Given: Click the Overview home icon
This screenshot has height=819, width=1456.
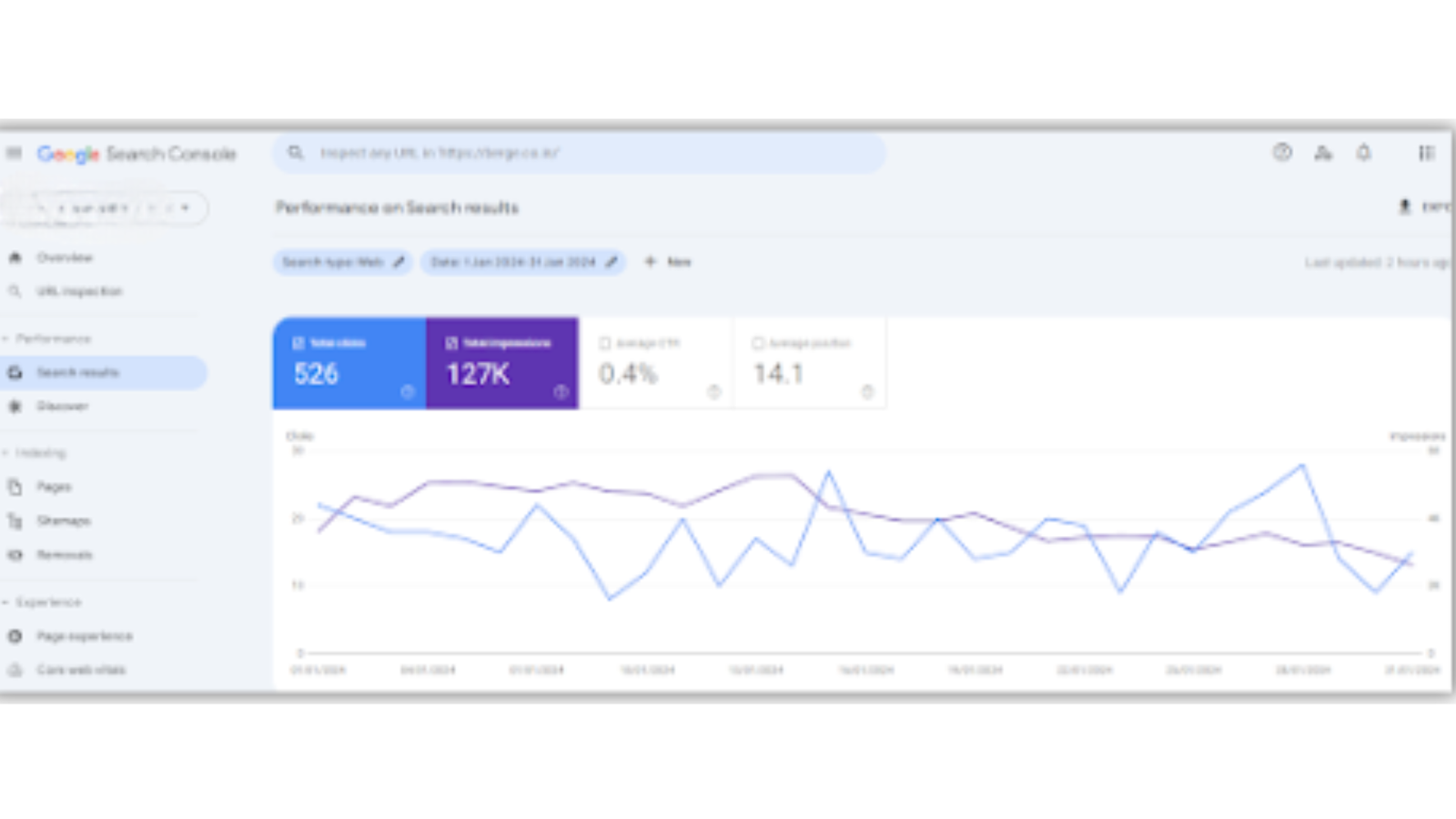Looking at the screenshot, I should 15,258.
